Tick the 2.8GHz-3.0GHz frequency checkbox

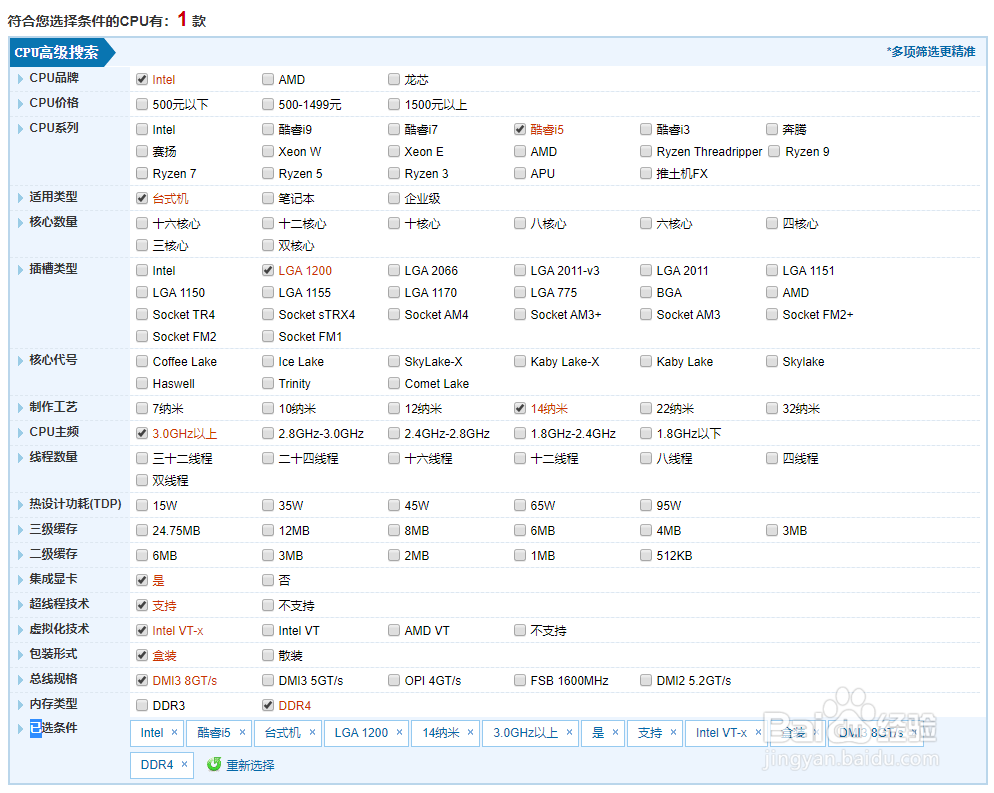[x=268, y=433]
